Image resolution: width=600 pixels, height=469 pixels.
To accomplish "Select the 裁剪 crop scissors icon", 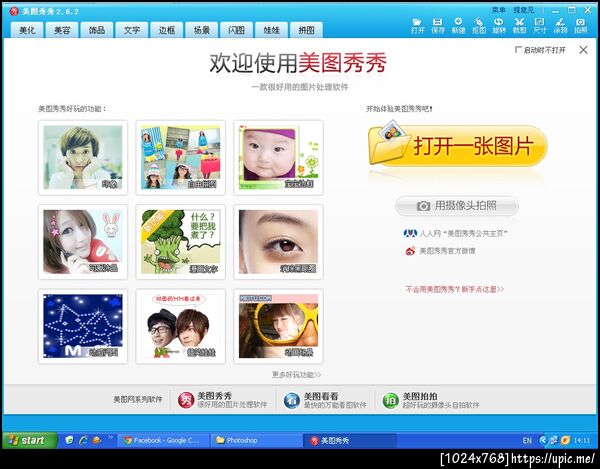I will click(519, 26).
